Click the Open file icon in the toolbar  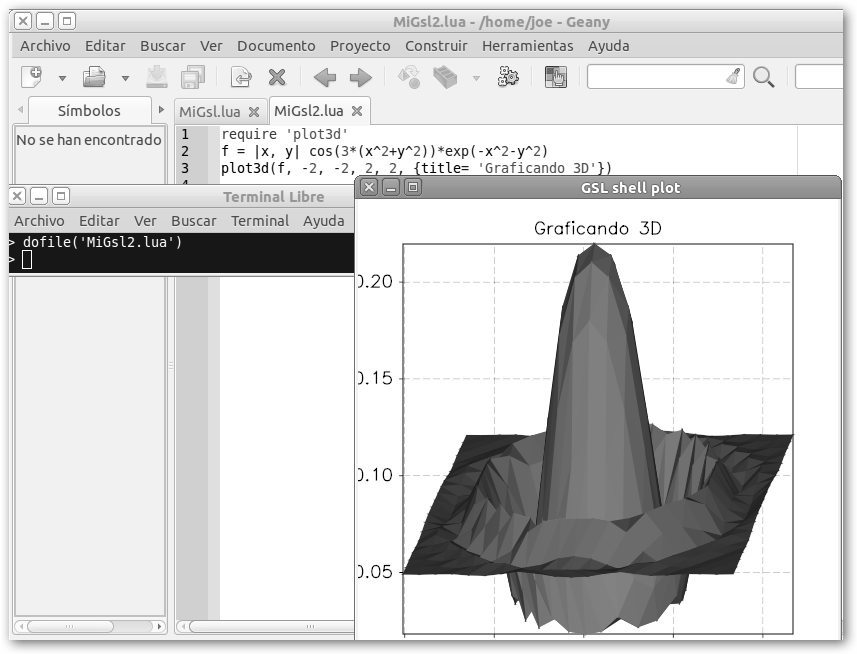[x=95, y=77]
